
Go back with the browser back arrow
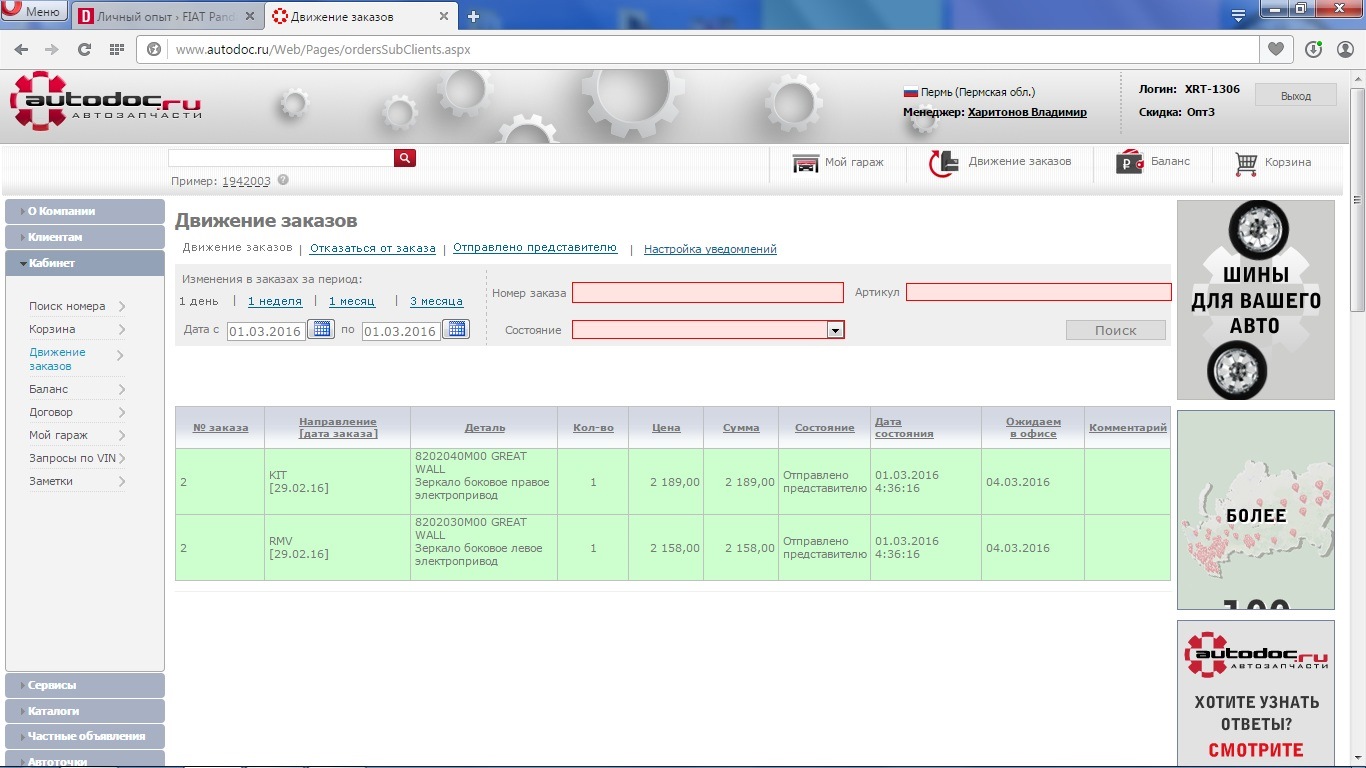21,49
